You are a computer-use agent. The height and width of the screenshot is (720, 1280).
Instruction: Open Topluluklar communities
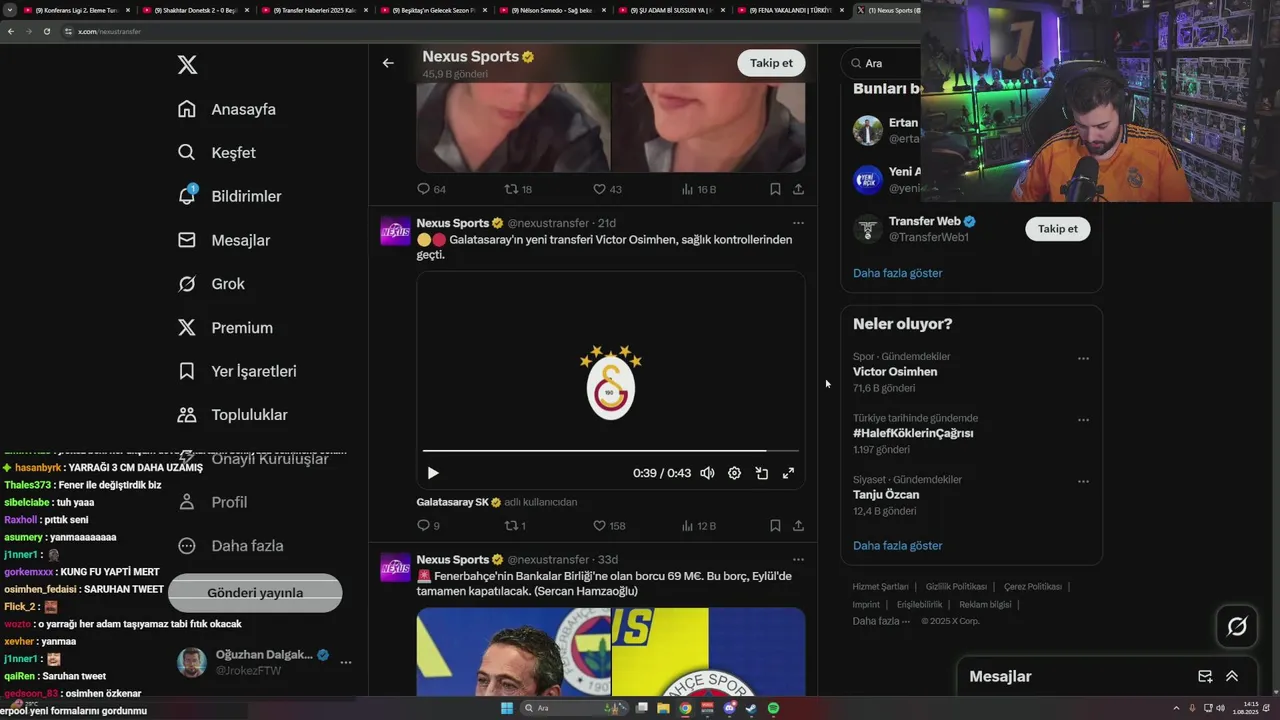pyautogui.click(x=232, y=415)
